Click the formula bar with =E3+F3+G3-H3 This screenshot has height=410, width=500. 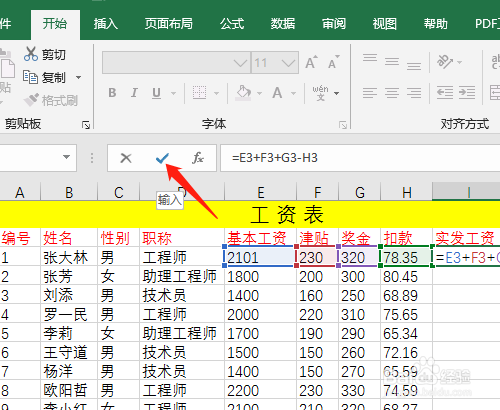(x=360, y=158)
